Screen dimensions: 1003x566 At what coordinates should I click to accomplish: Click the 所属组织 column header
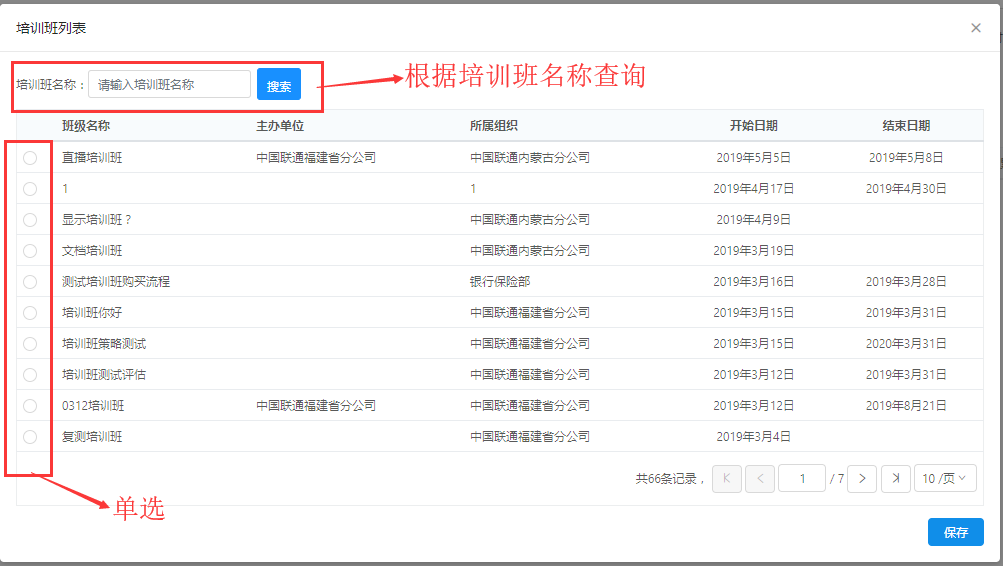pos(494,126)
